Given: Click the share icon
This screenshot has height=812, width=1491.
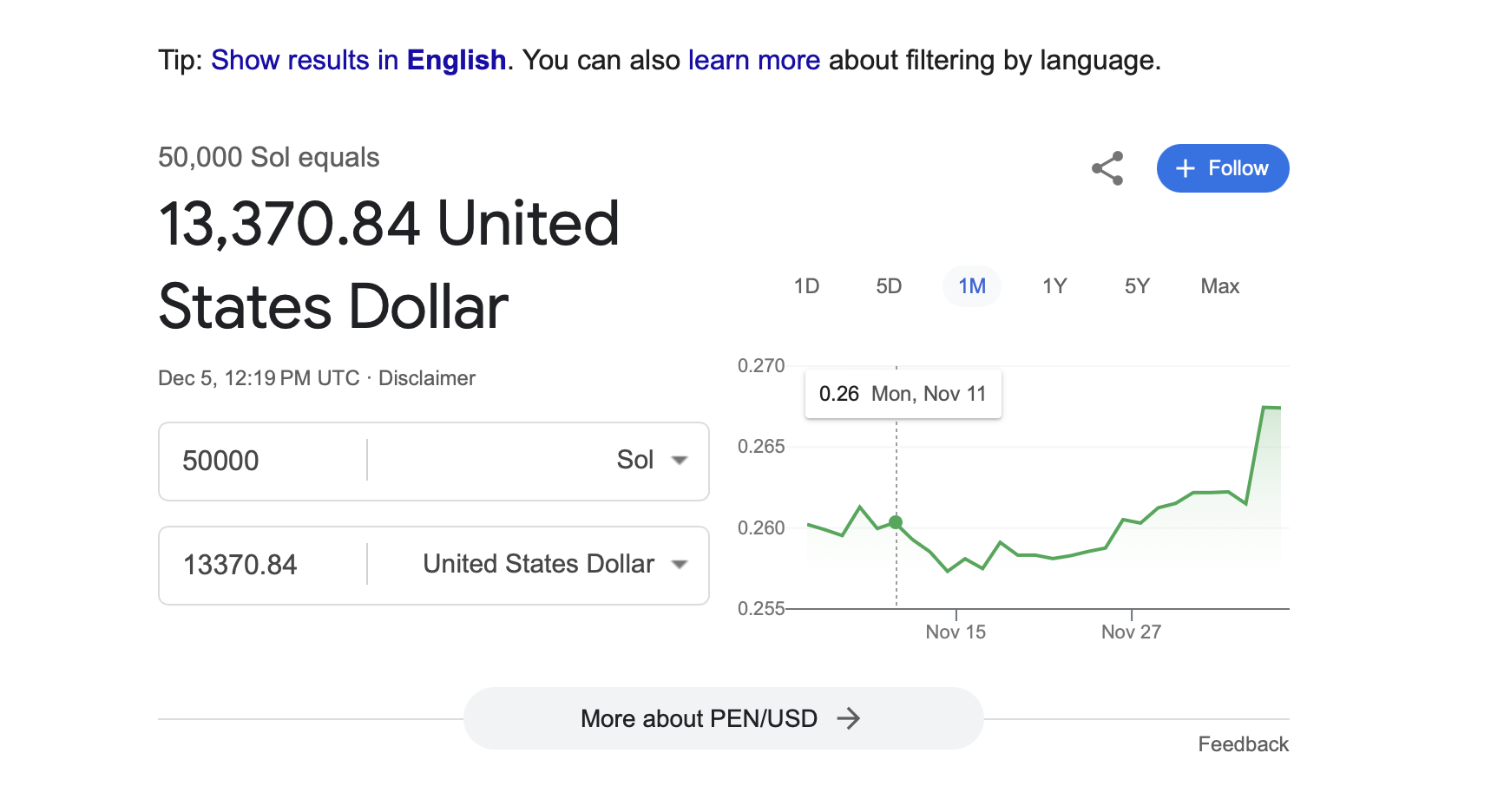Looking at the screenshot, I should click(x=1107, y=168).
